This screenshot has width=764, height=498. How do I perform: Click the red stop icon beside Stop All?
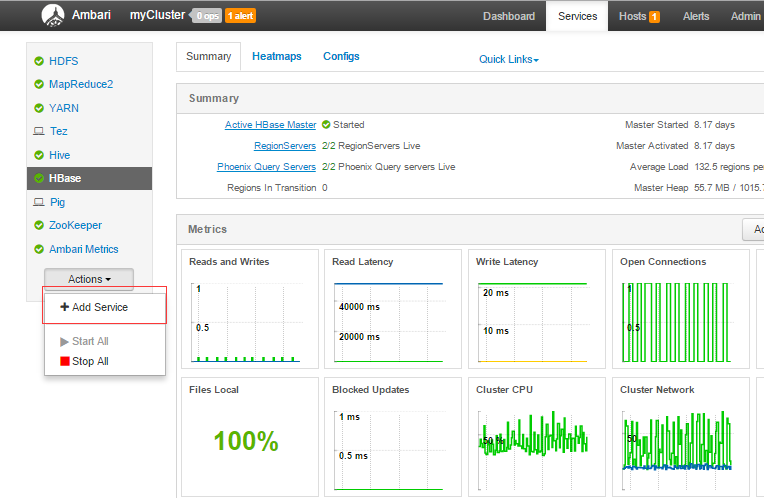click(x=64, y=361)
